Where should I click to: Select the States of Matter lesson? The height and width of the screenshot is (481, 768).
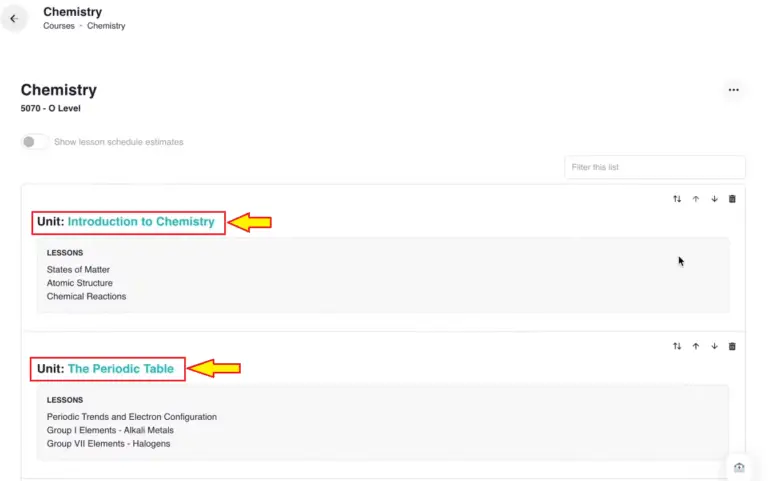pos(78,269)
